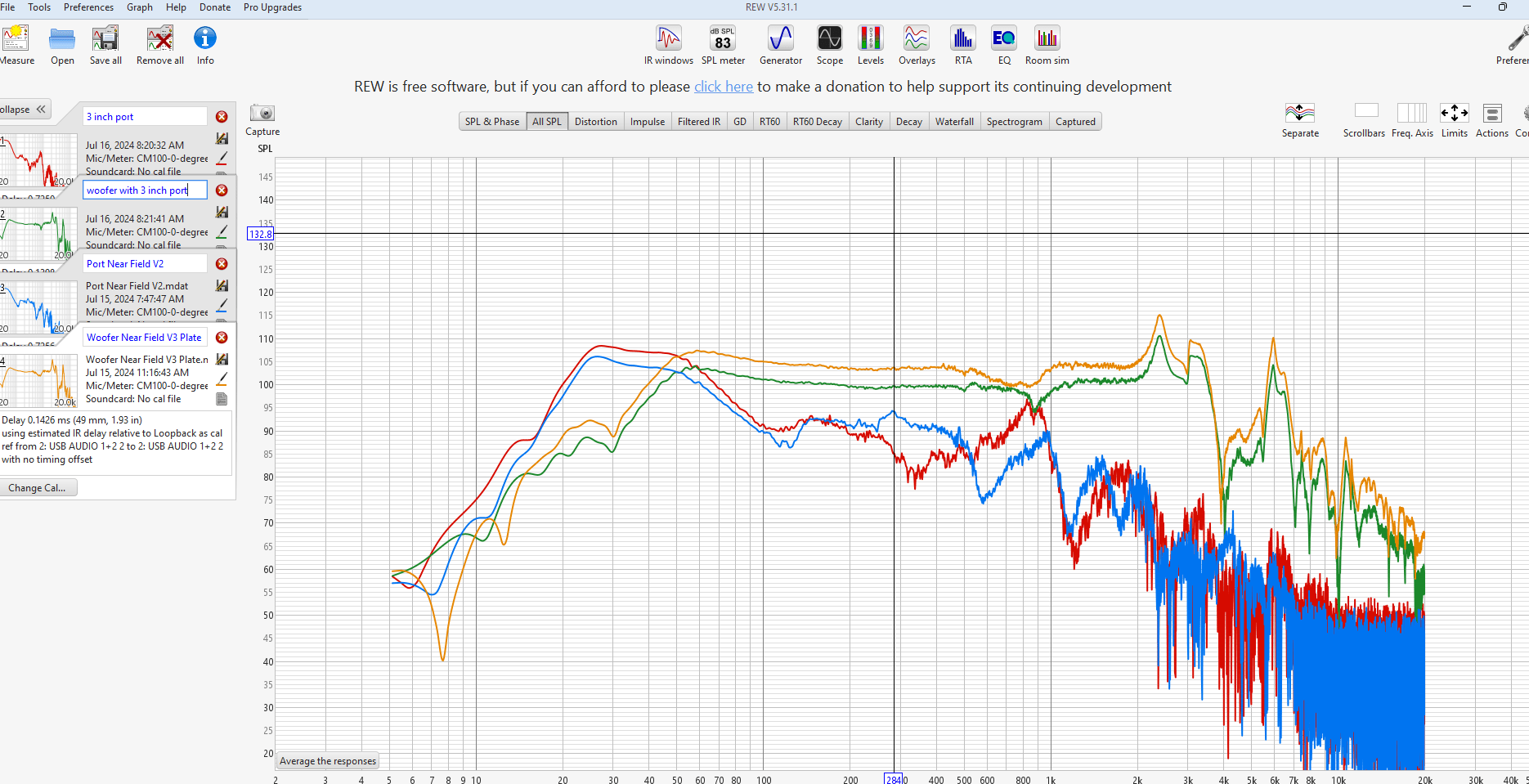The height and width of the screenshot is (784, 1529).
Task: Save the '3 inch port' measurement icon
Action: (222, 139)
